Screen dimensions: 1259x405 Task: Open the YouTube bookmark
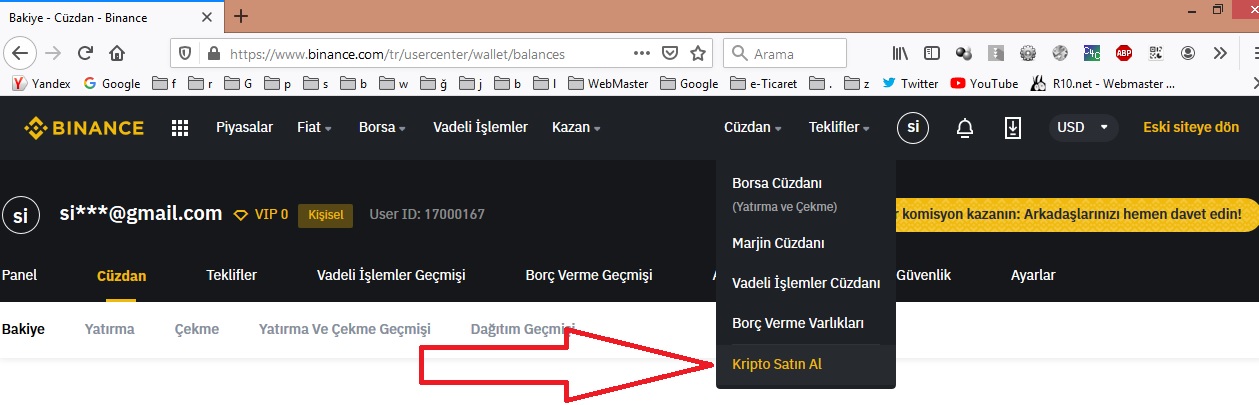[x=984, y=83]
